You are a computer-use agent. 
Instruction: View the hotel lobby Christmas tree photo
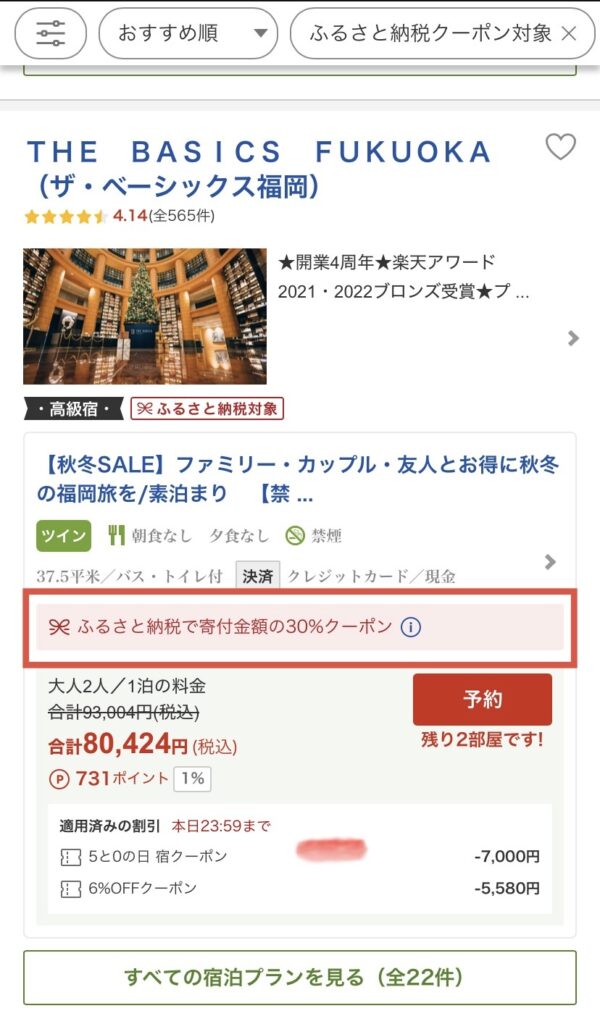145,316
